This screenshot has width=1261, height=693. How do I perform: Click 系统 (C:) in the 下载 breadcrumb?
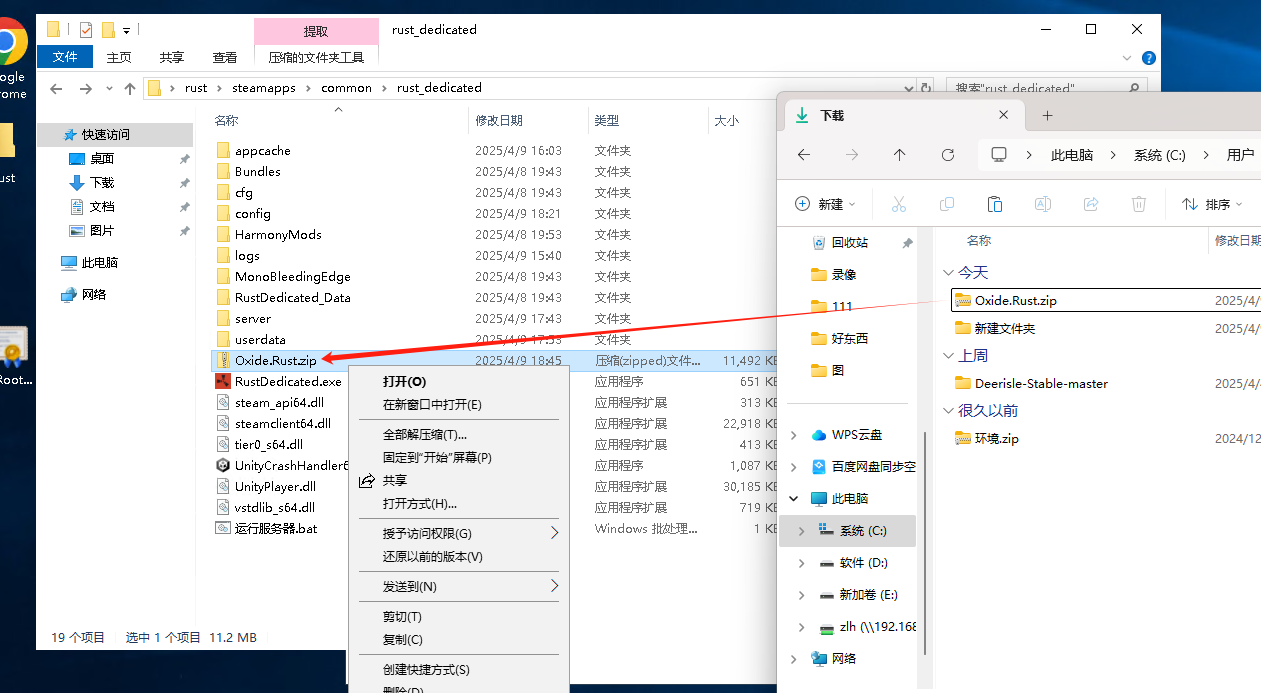coord(1160,155)
